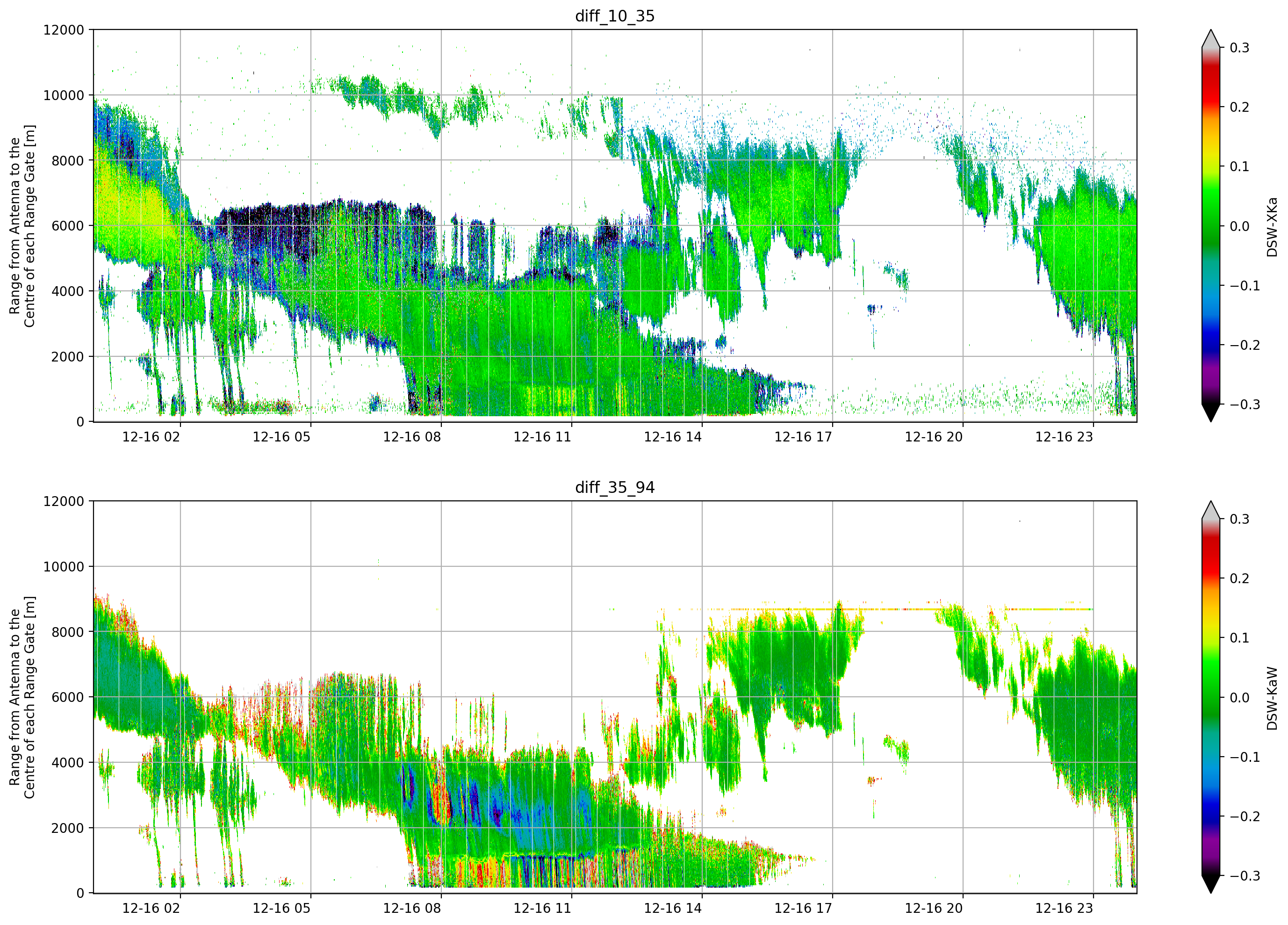Click the 12-16 23 x-tick under diff_10_35 plot
The height and width of the screenshot is (925, 1288).
[1064, 437]
